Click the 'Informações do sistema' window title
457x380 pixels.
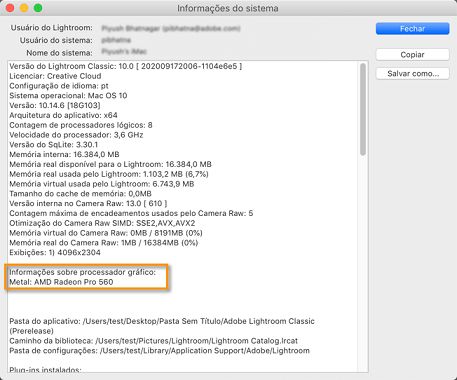(228, 8)
